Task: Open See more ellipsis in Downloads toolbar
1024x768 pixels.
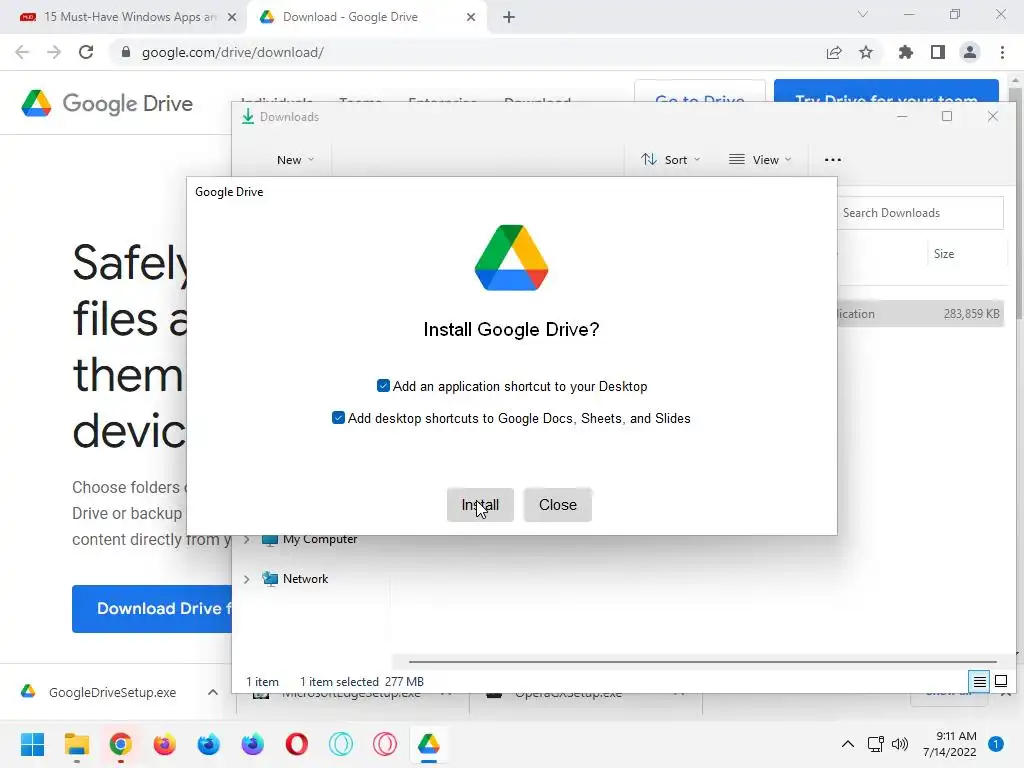Action: (x=833, y=160)
